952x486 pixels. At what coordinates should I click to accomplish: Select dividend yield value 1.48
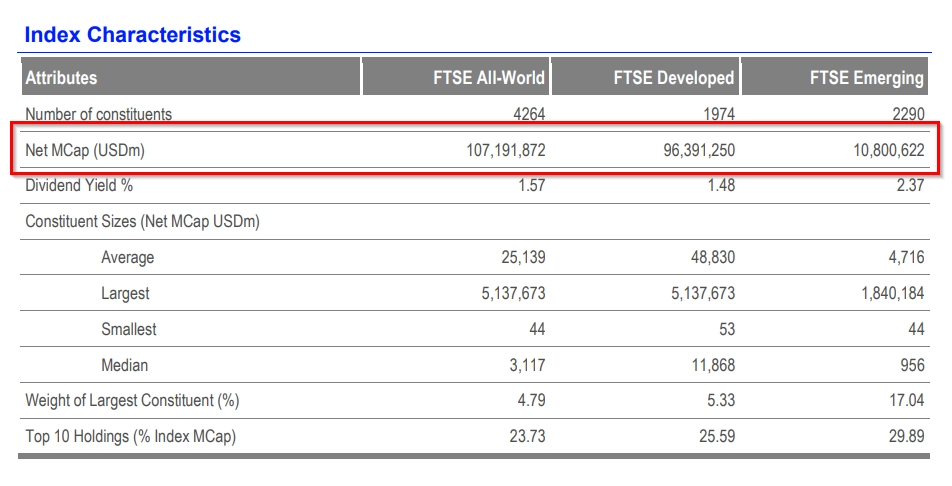tap(721, 185)
